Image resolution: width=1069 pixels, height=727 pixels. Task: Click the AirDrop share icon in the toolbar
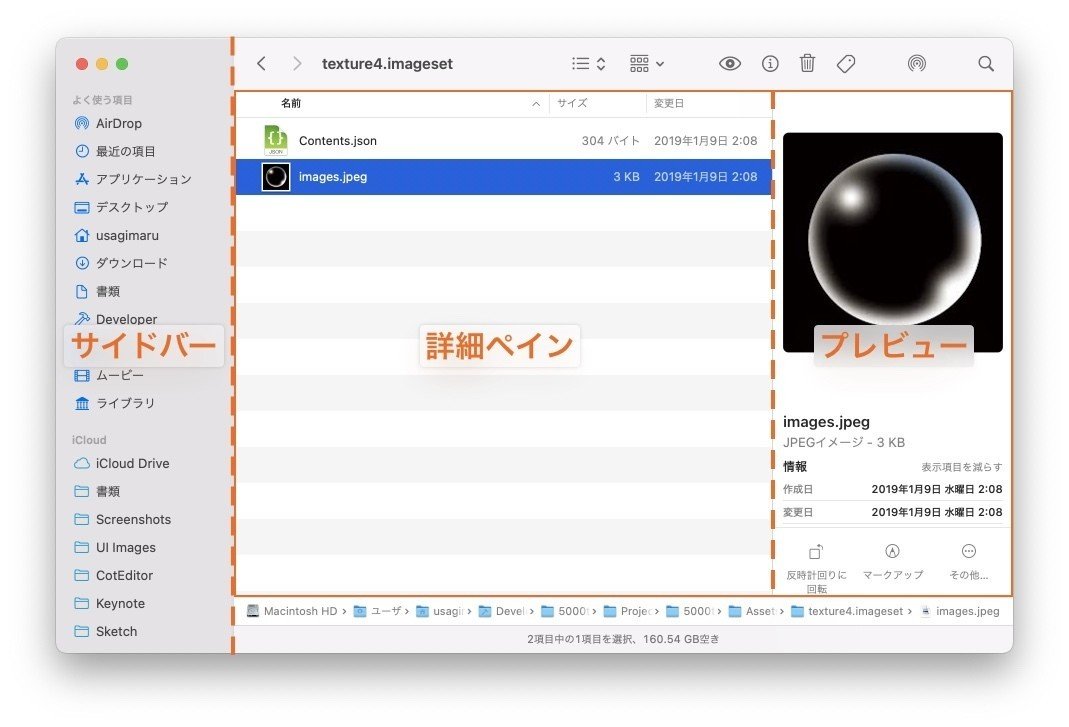tap(919, 63)
